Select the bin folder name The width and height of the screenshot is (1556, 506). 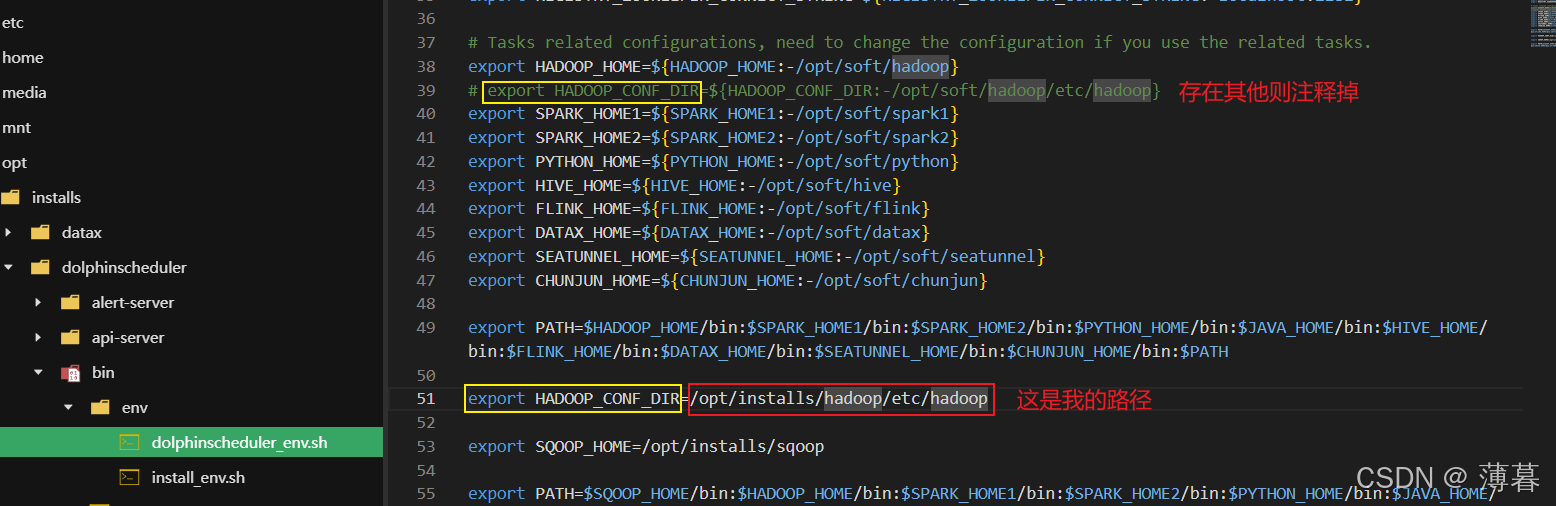pos(103,372)
